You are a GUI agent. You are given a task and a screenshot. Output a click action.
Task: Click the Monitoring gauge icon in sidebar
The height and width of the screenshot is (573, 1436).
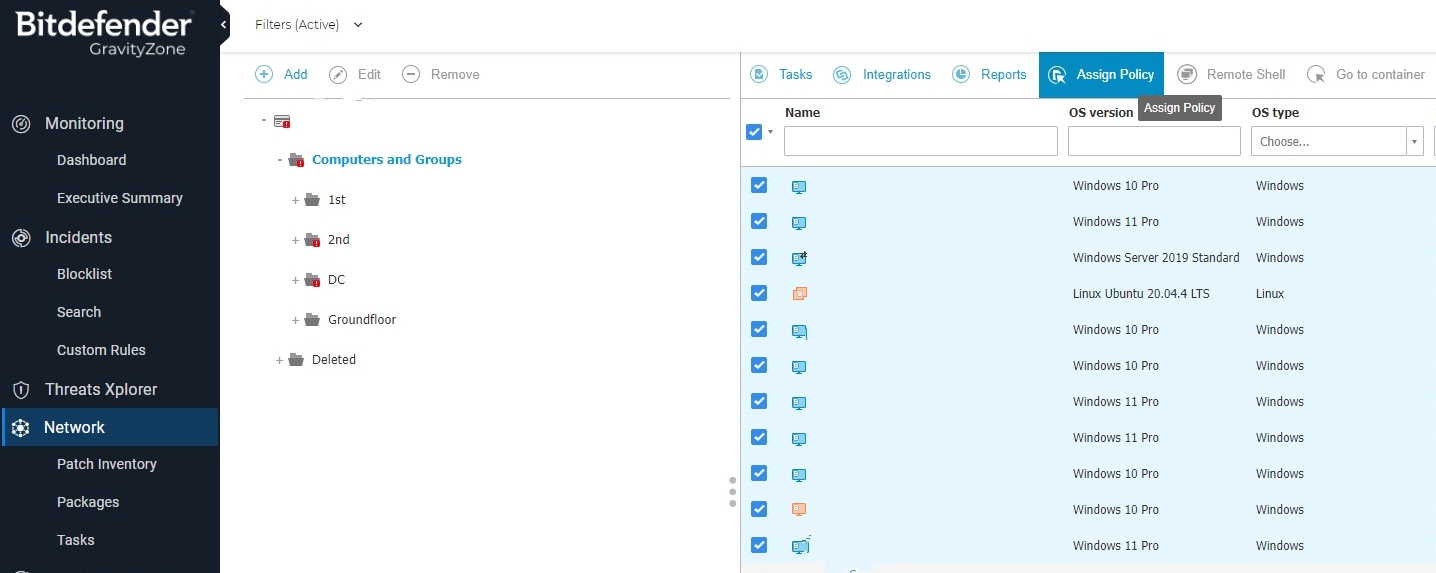click(x=21, y=124)
